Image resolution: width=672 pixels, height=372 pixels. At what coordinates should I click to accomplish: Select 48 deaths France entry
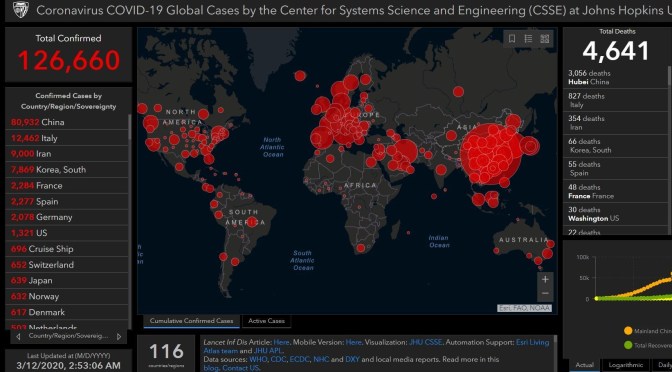click(x=615, y=191)
